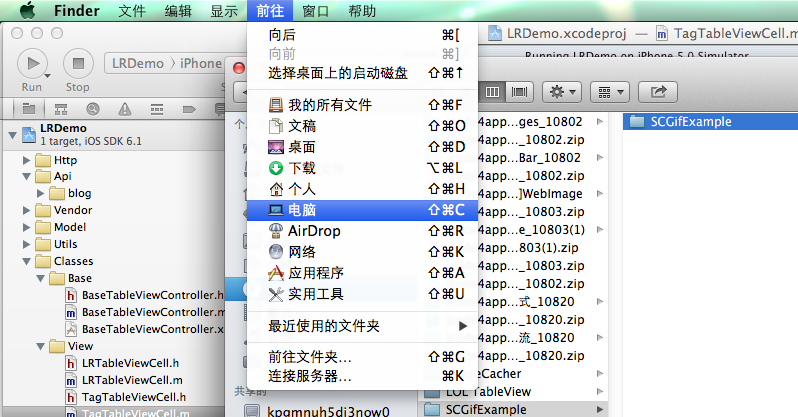The image size is (798, 417).
Task: Open the 窗口 menu in the menu bar
Action: click(316, 11)
